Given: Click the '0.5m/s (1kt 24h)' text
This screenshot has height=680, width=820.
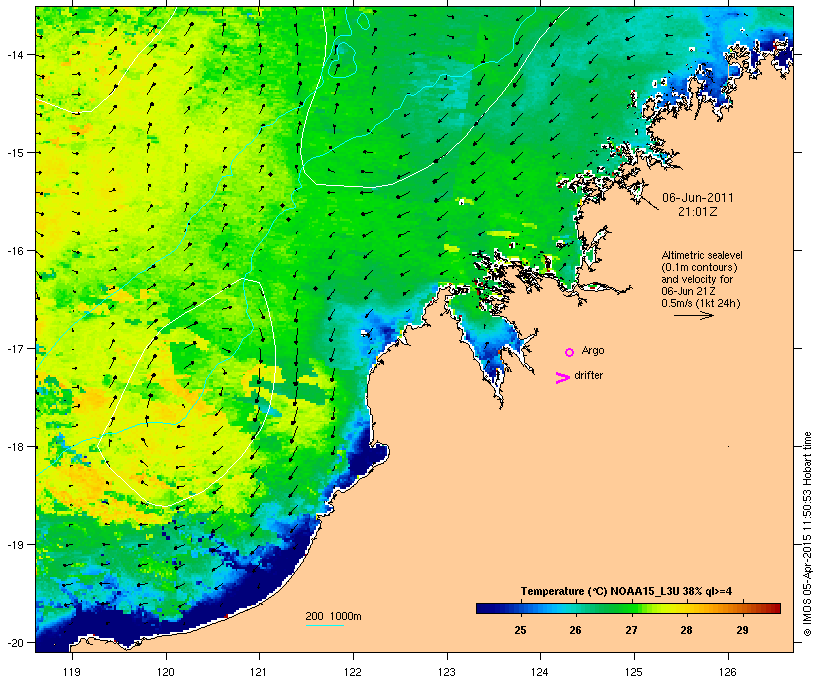Looking at the screenshot, I should 701,303.
